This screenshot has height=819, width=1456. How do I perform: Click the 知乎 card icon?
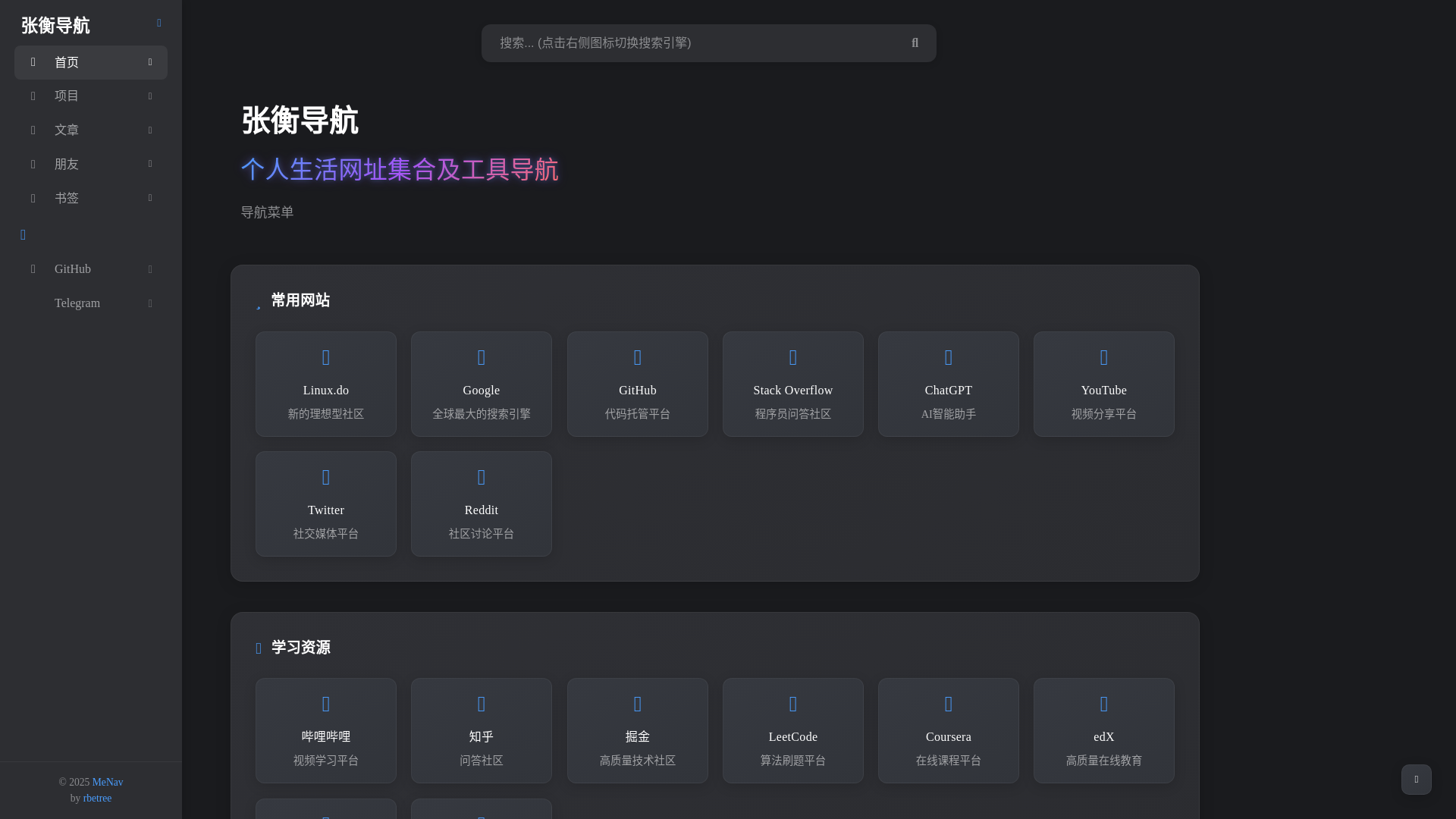(x=482, y=704)
